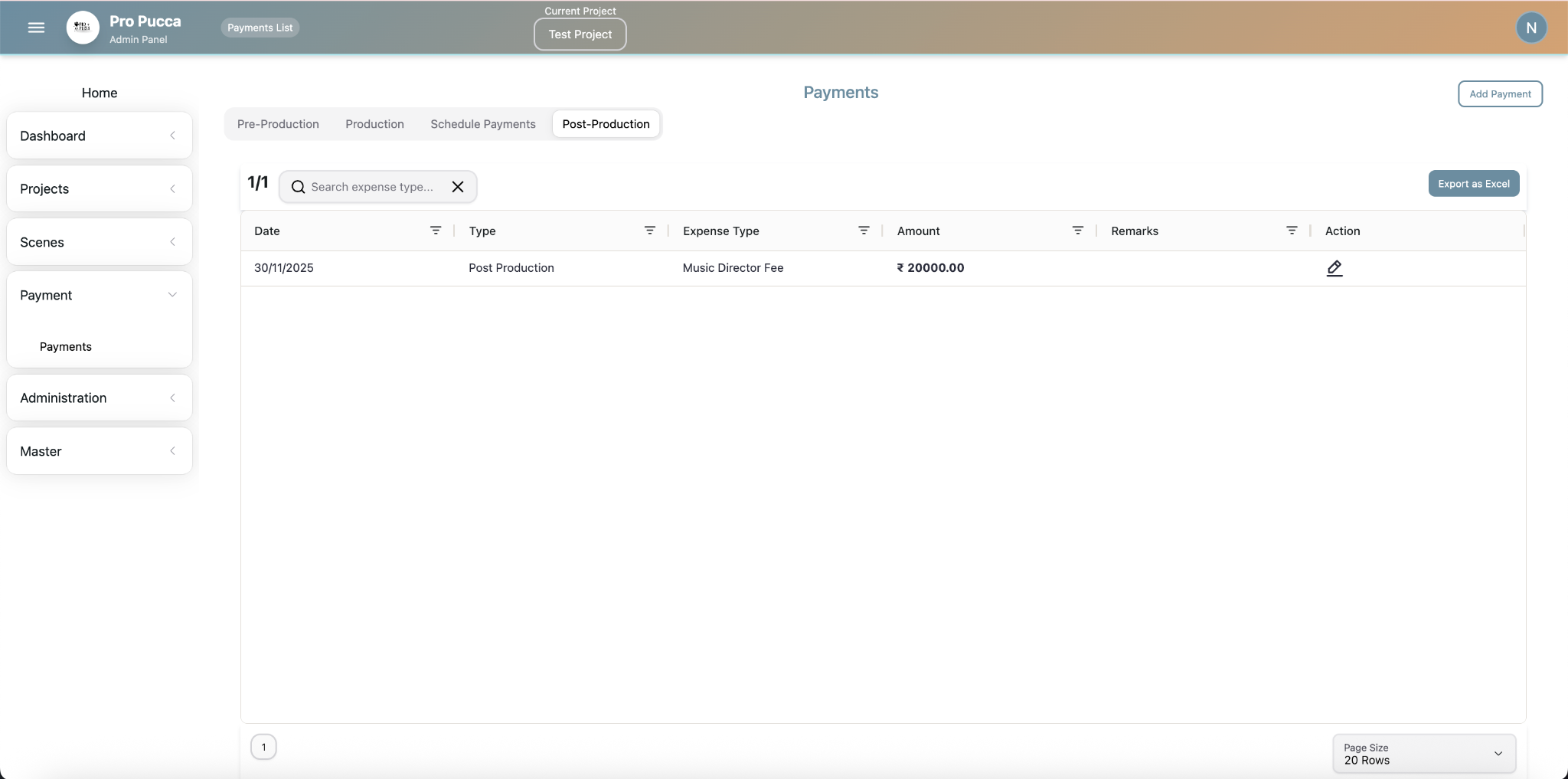Collapse the Payment sidebar section

pyautogui.click(x=99, y=295)
